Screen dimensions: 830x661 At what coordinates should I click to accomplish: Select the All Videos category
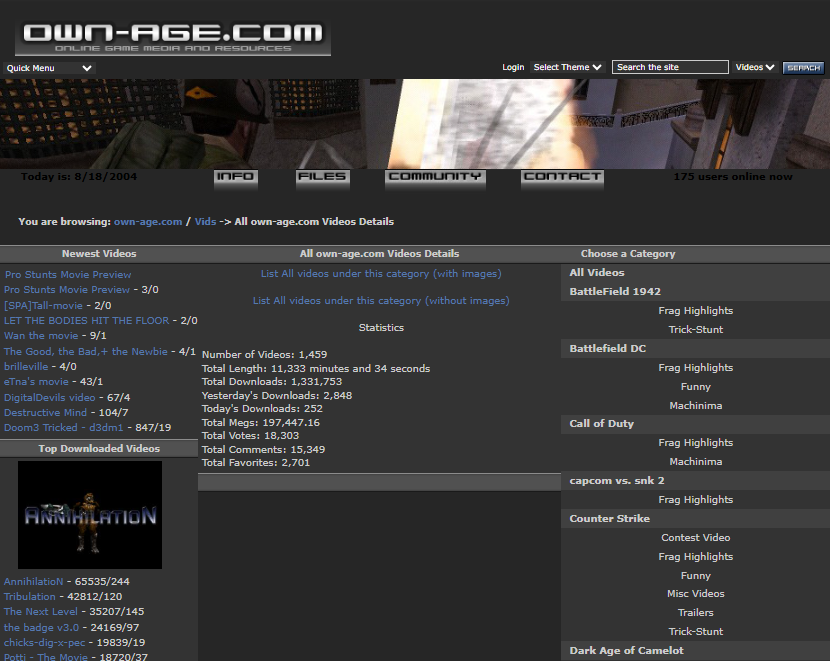(x=597, y=273)
